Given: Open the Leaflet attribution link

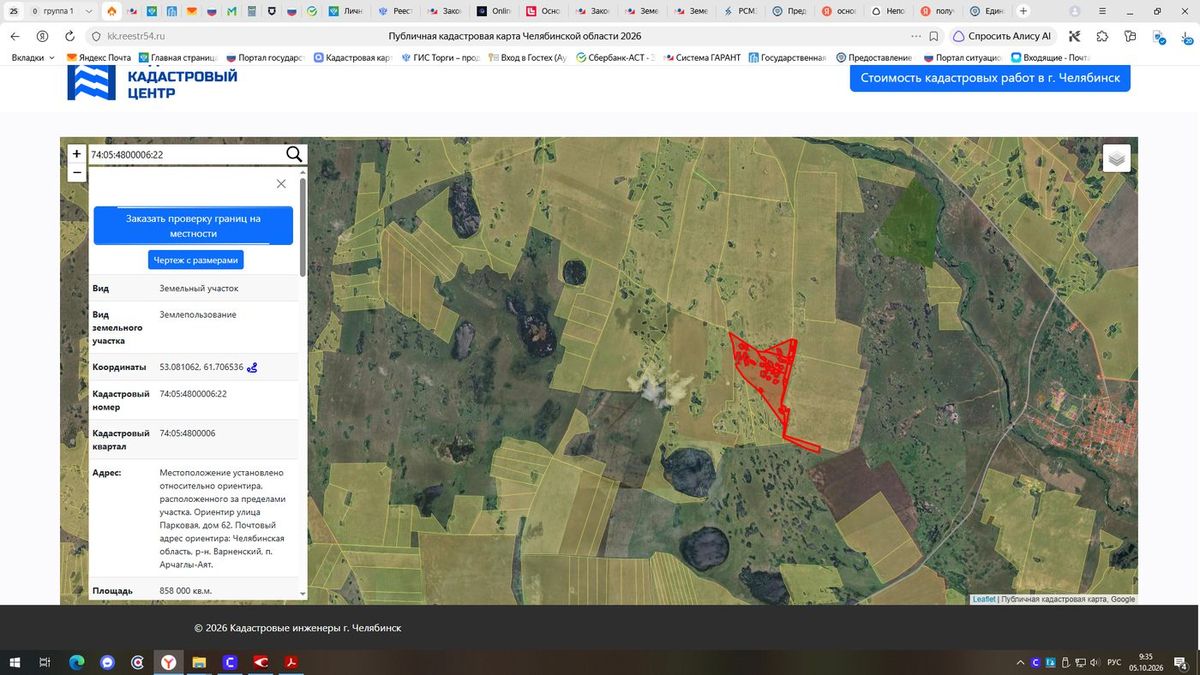Looking at the screenshot, I should point(984,599).
